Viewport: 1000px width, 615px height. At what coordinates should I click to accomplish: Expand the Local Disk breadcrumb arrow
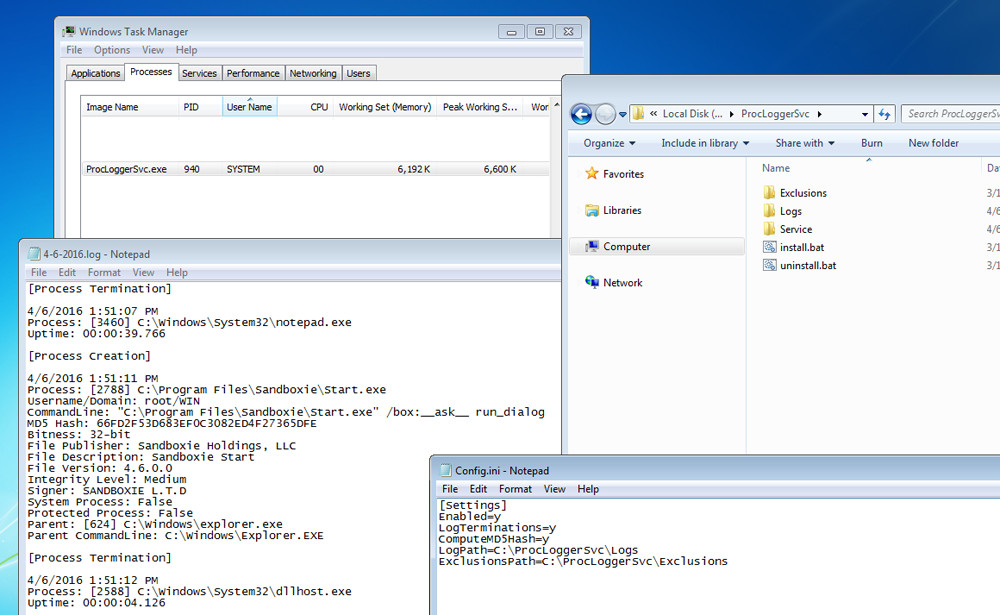pos(732,114)
